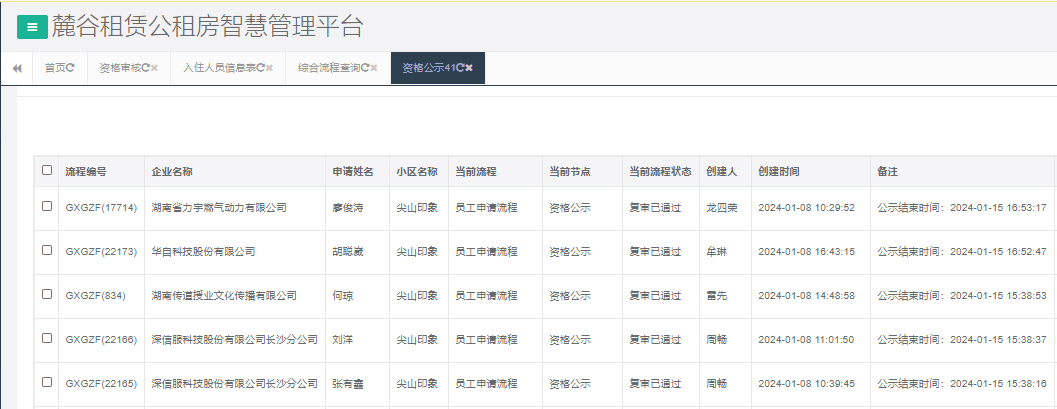
Task: Select process number GXGZF(834)
Action: coord(95,295)
